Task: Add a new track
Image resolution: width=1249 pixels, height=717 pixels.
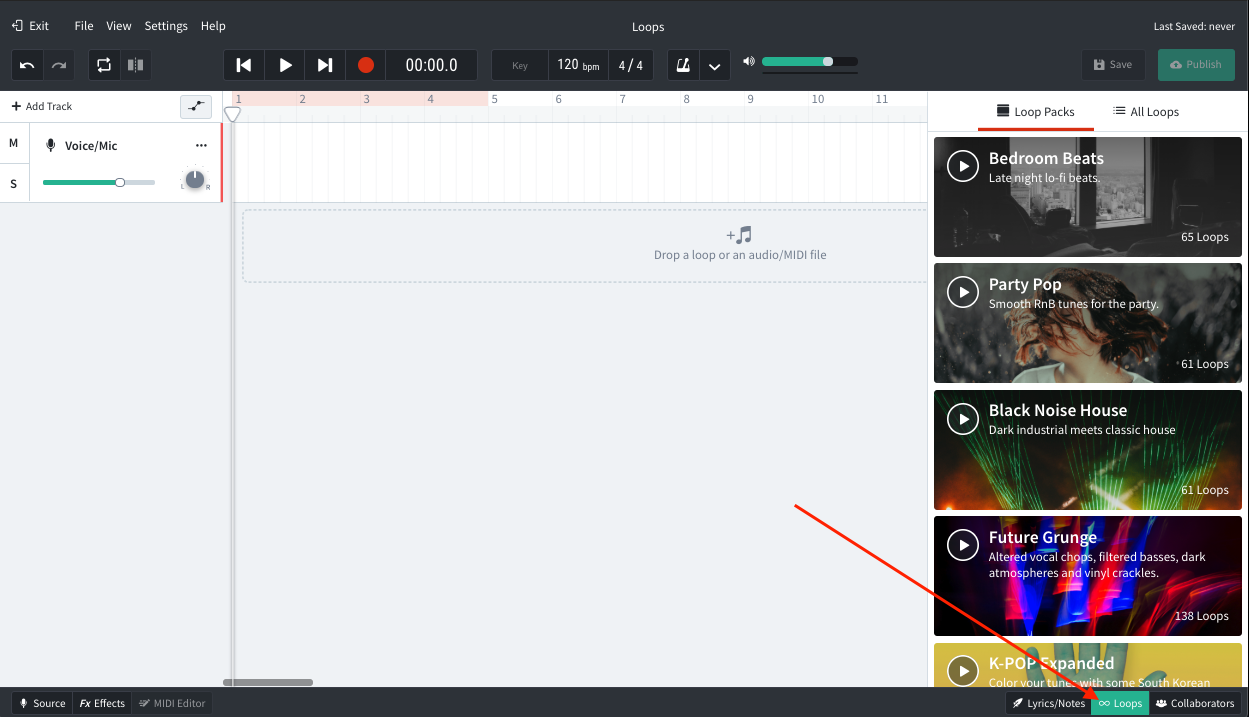Action: [x=42, y=105]
